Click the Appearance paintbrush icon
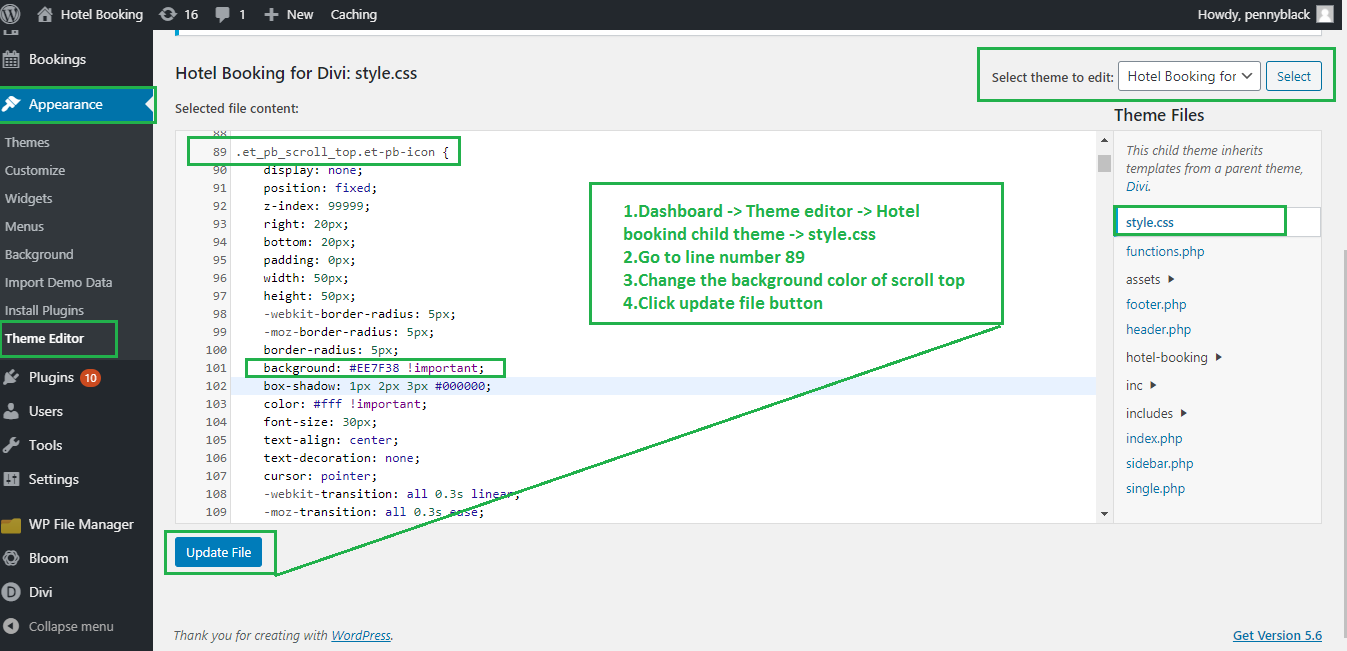The width and height of the screenshot is (1347, 651). click(x=12, y=104)
